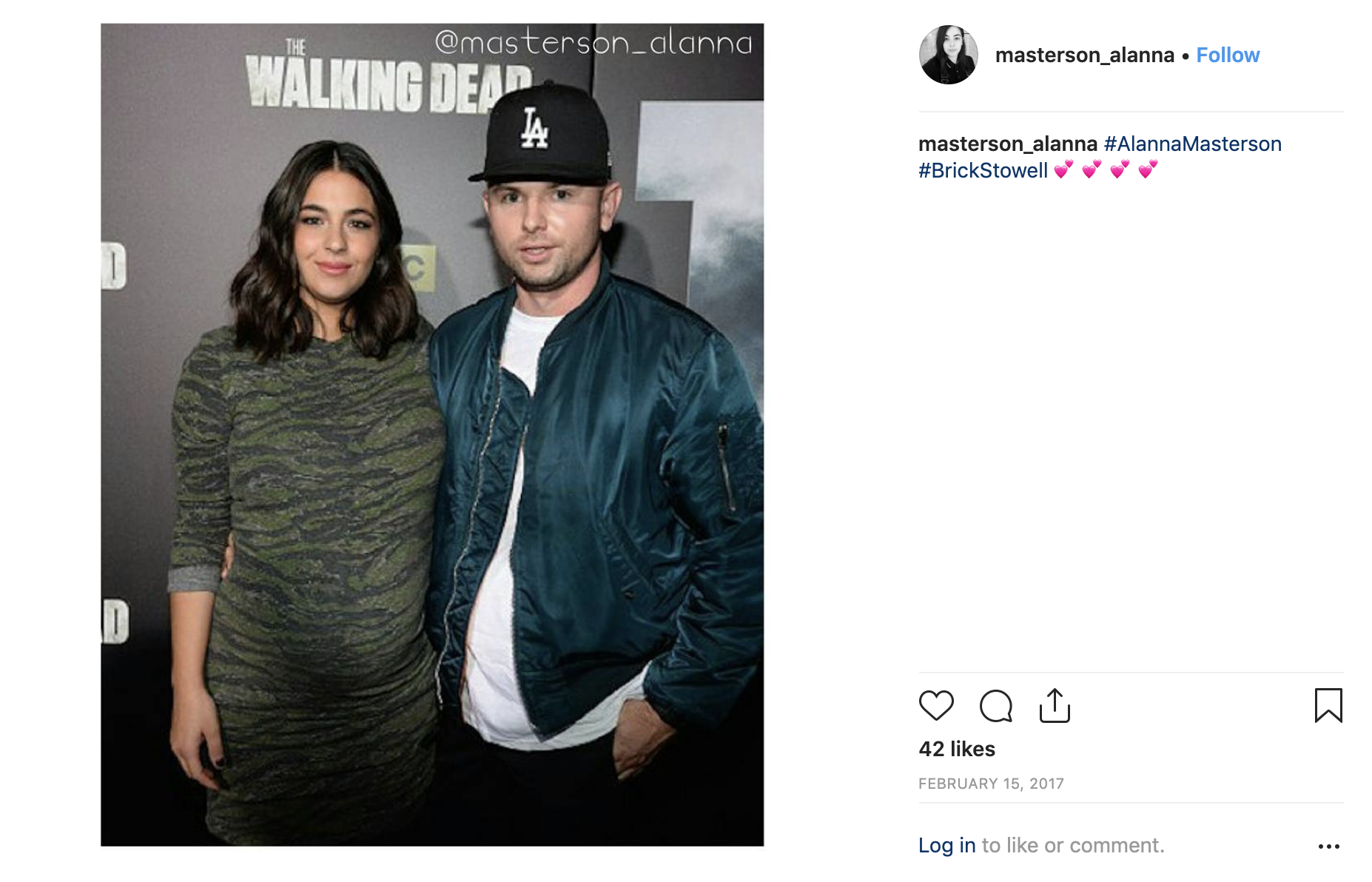Click the Log in link
This screenshot has width=1372, height=882.
947,845
